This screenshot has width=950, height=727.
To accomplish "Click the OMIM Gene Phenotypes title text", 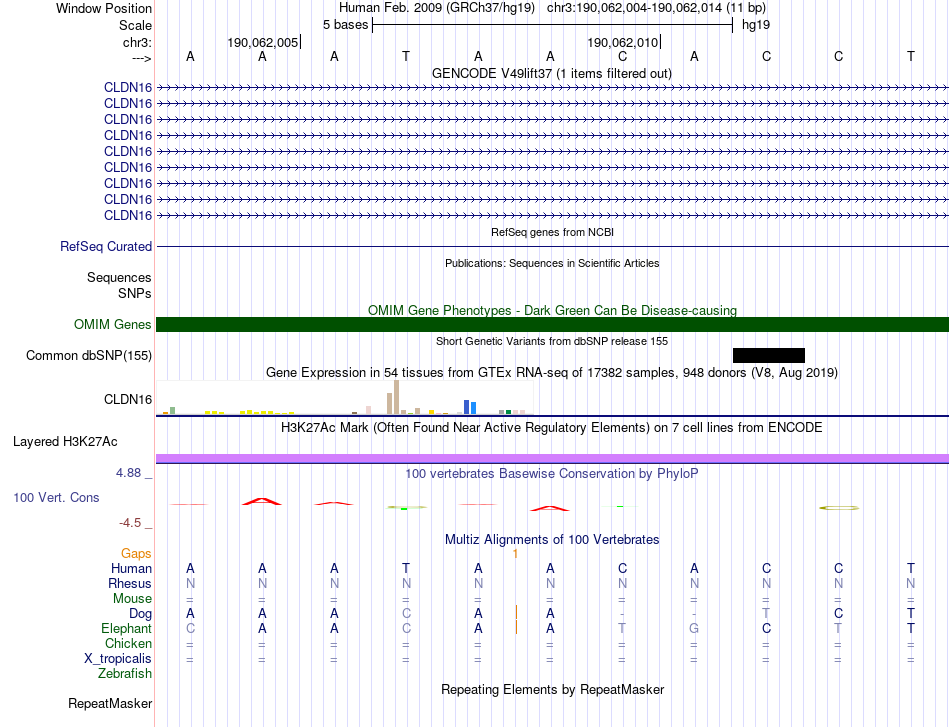I will tap(552, 310).
